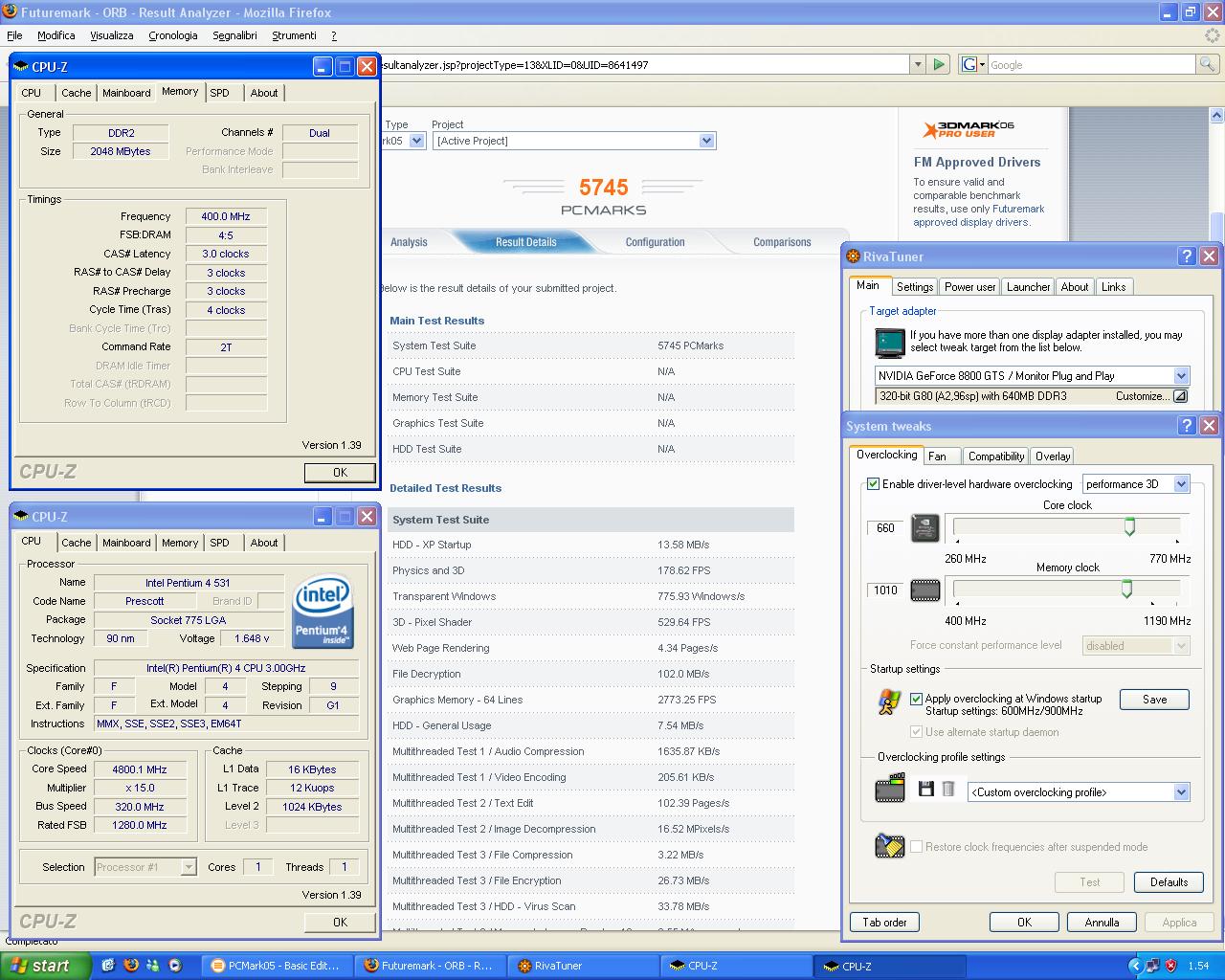Switch to PCMark05 Basic Edition taskbar item

click(x=276, y=966)
